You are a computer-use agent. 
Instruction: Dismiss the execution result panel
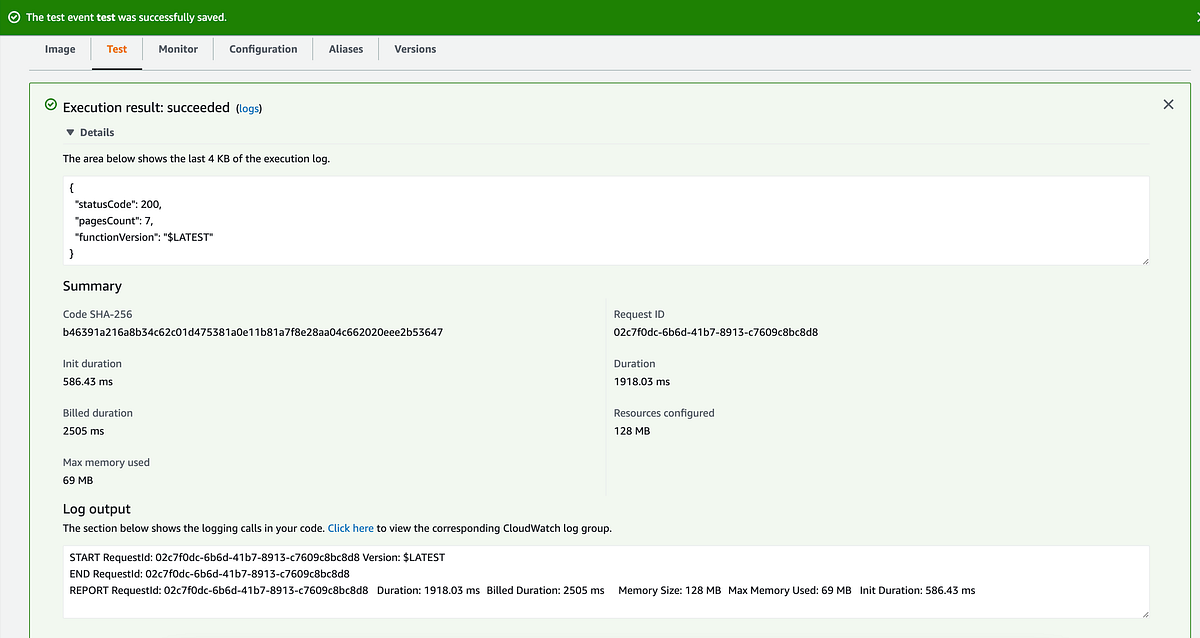tap(1168, 104)
